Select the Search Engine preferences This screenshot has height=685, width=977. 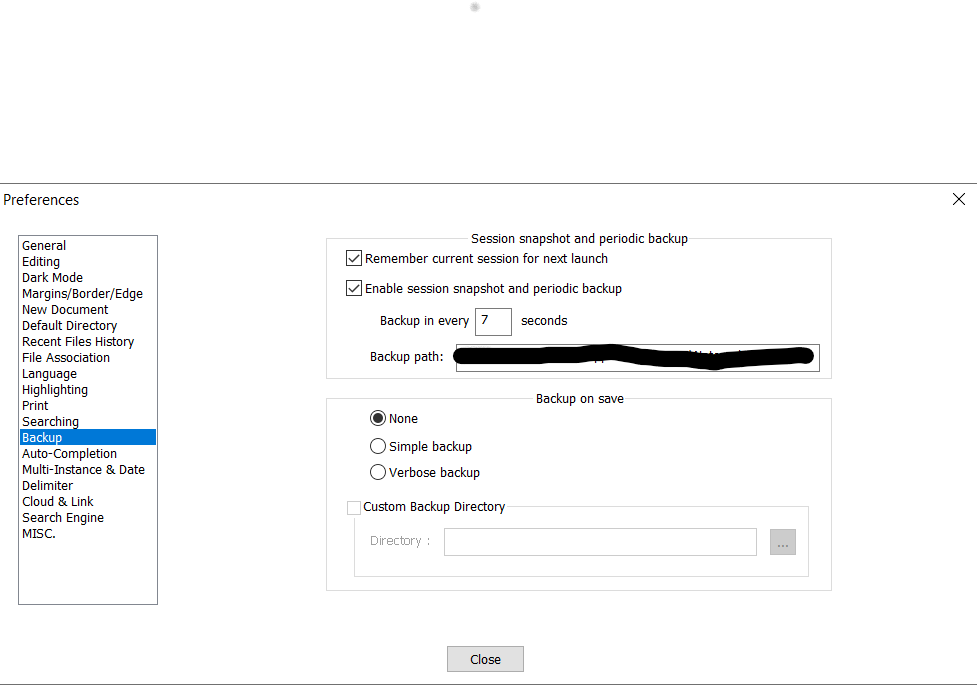click(x=62, y=517)
